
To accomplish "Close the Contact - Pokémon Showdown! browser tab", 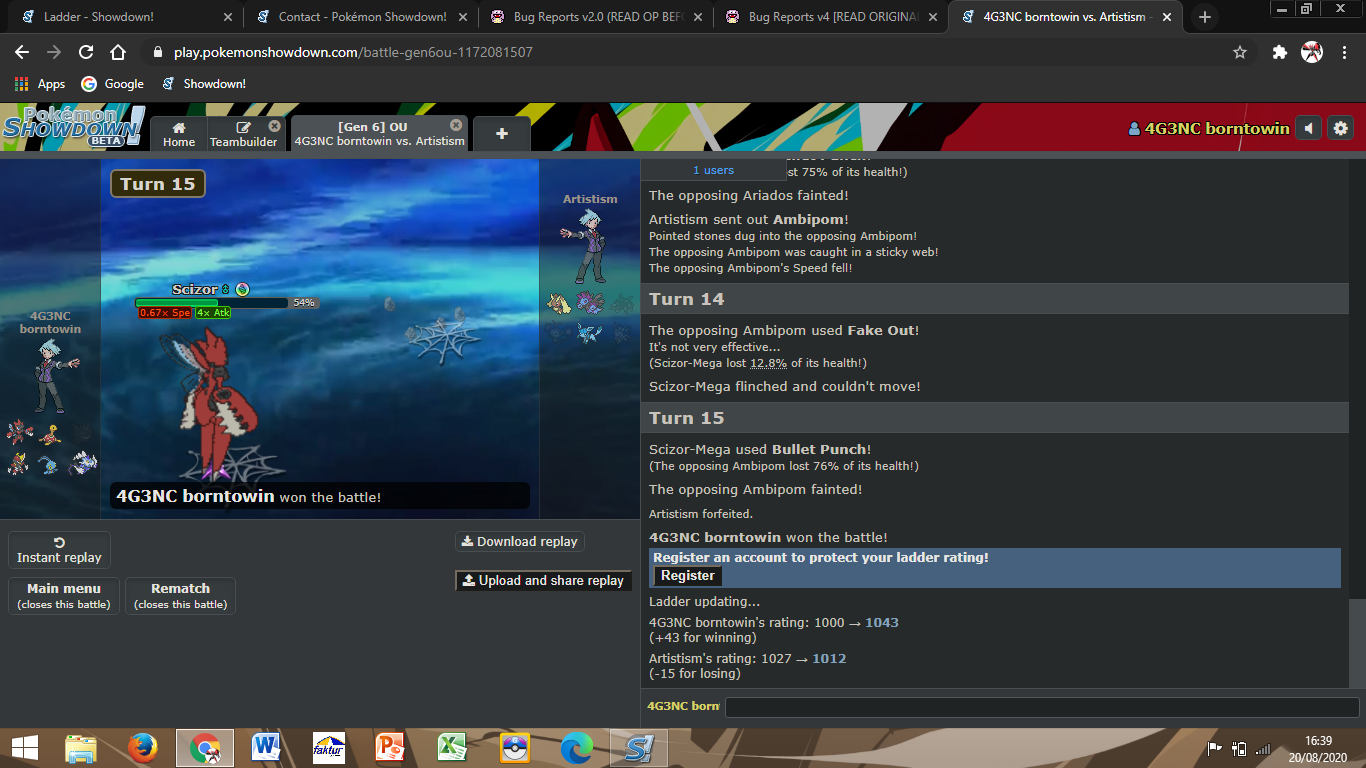I will 462,17.
